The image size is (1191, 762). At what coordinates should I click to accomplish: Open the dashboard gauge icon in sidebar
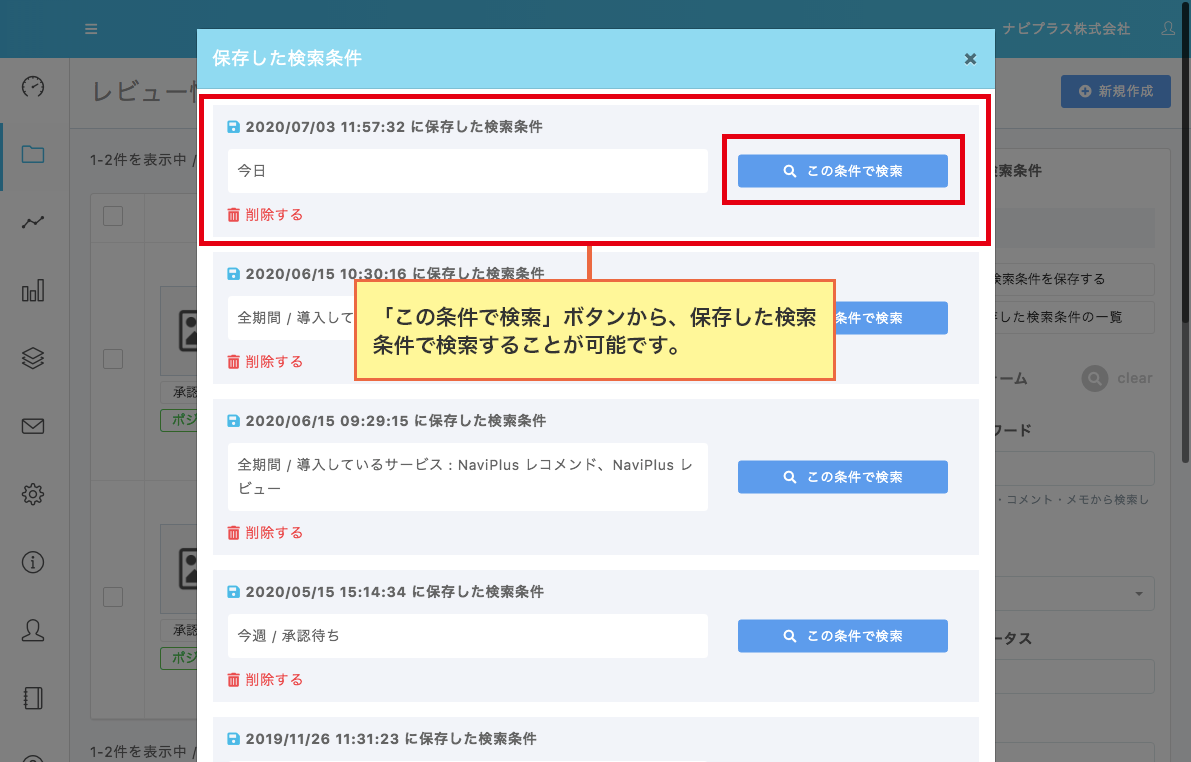point(33,87)
